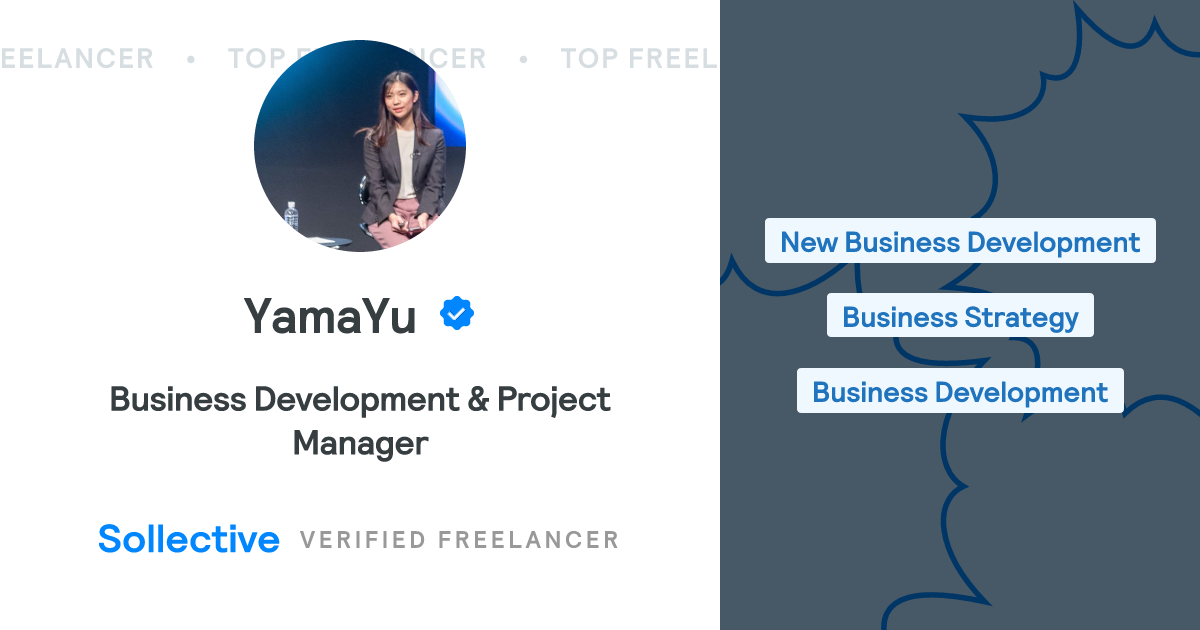Click the word Manager under the title
1200x630 pixels.
(360, 443)
